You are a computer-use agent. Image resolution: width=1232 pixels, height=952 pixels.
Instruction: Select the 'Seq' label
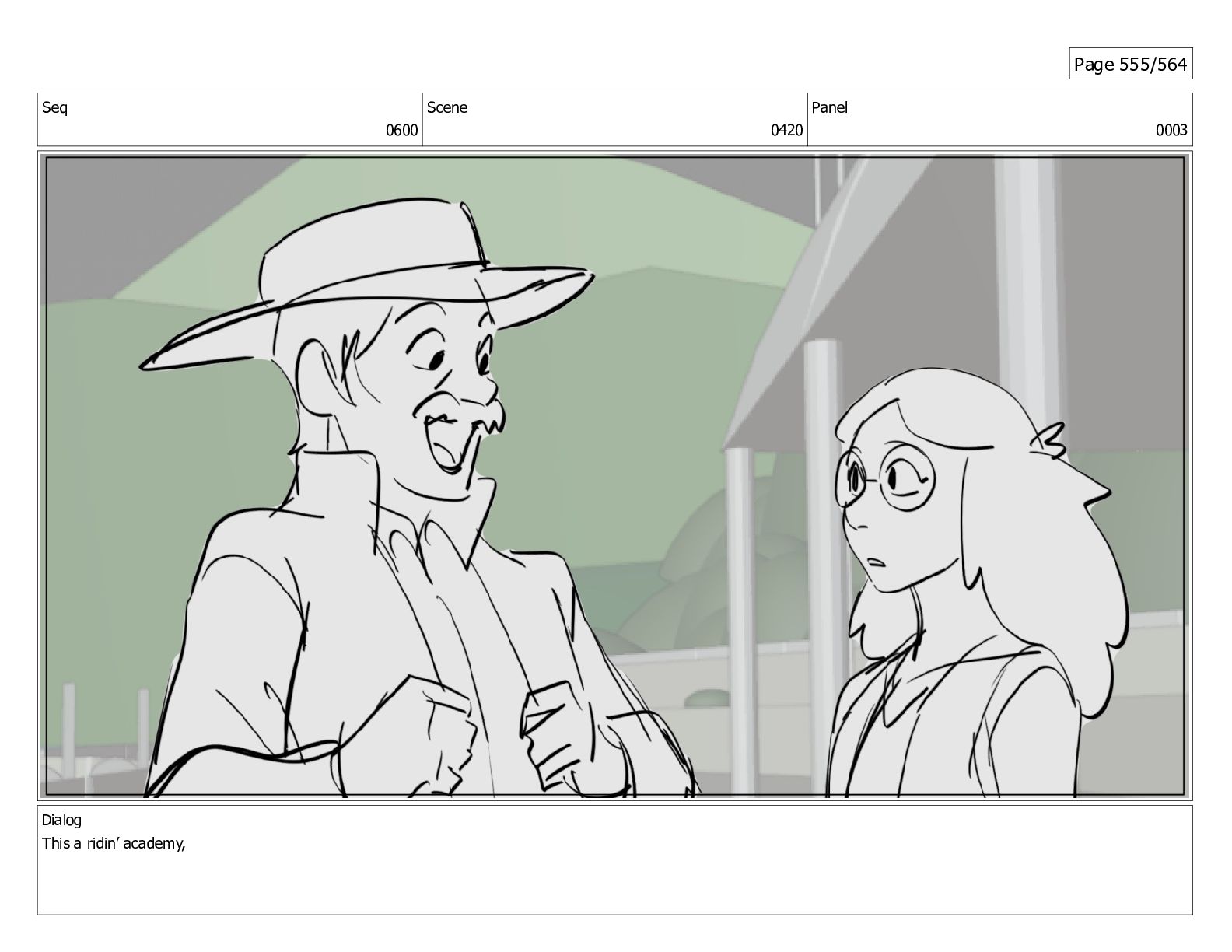[54, 108]
